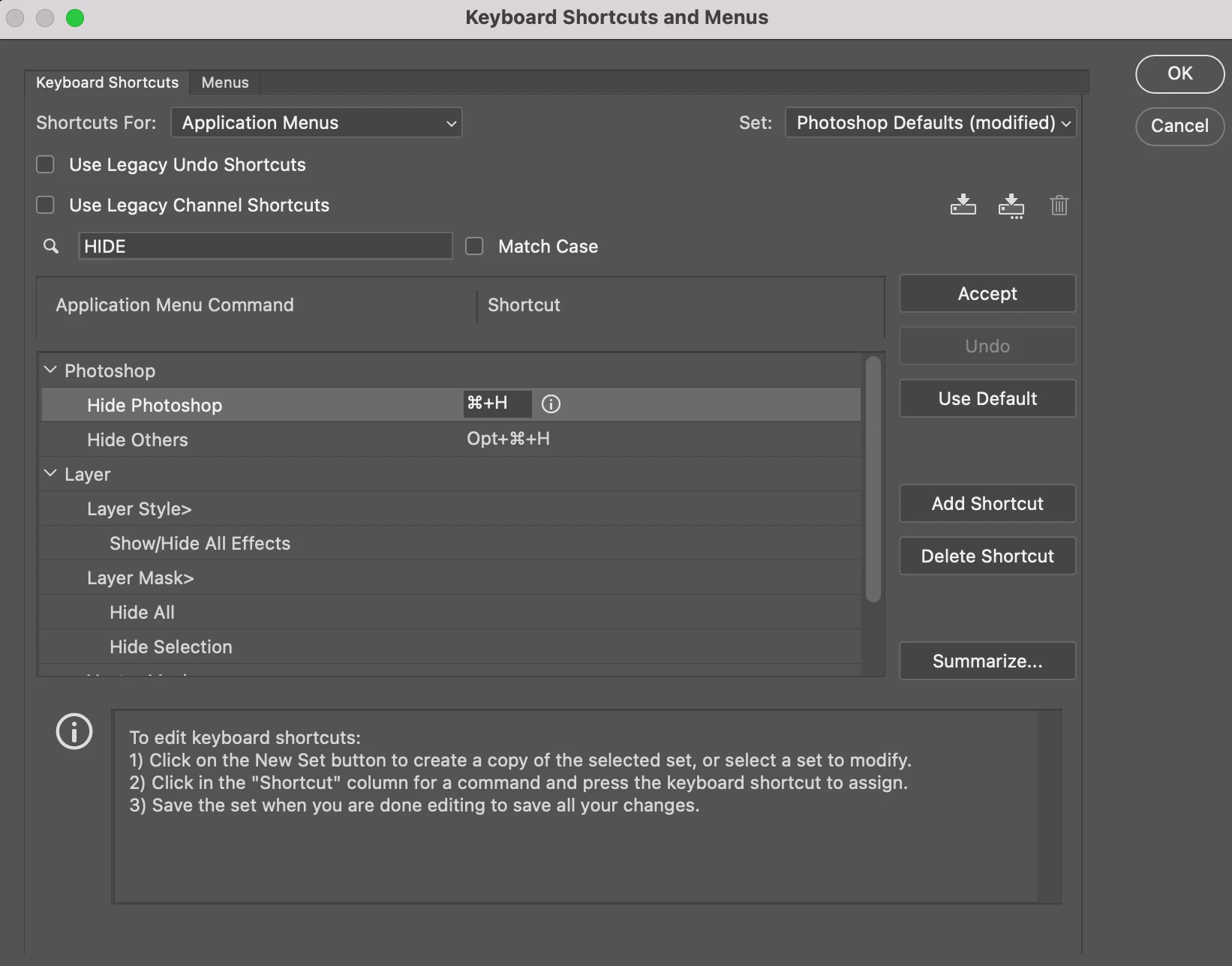
Task: Click the Summarize... button
Action: click(987, 661)
